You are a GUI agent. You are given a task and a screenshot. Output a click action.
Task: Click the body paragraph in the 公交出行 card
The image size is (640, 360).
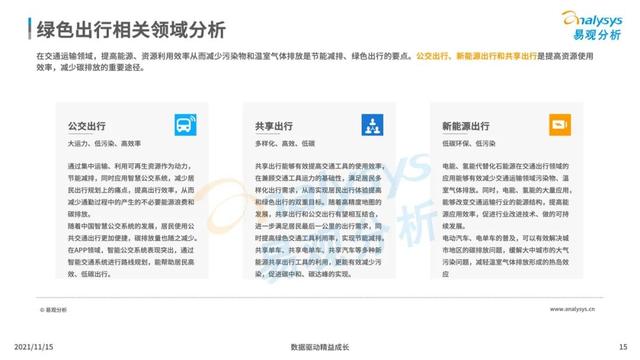132,220
